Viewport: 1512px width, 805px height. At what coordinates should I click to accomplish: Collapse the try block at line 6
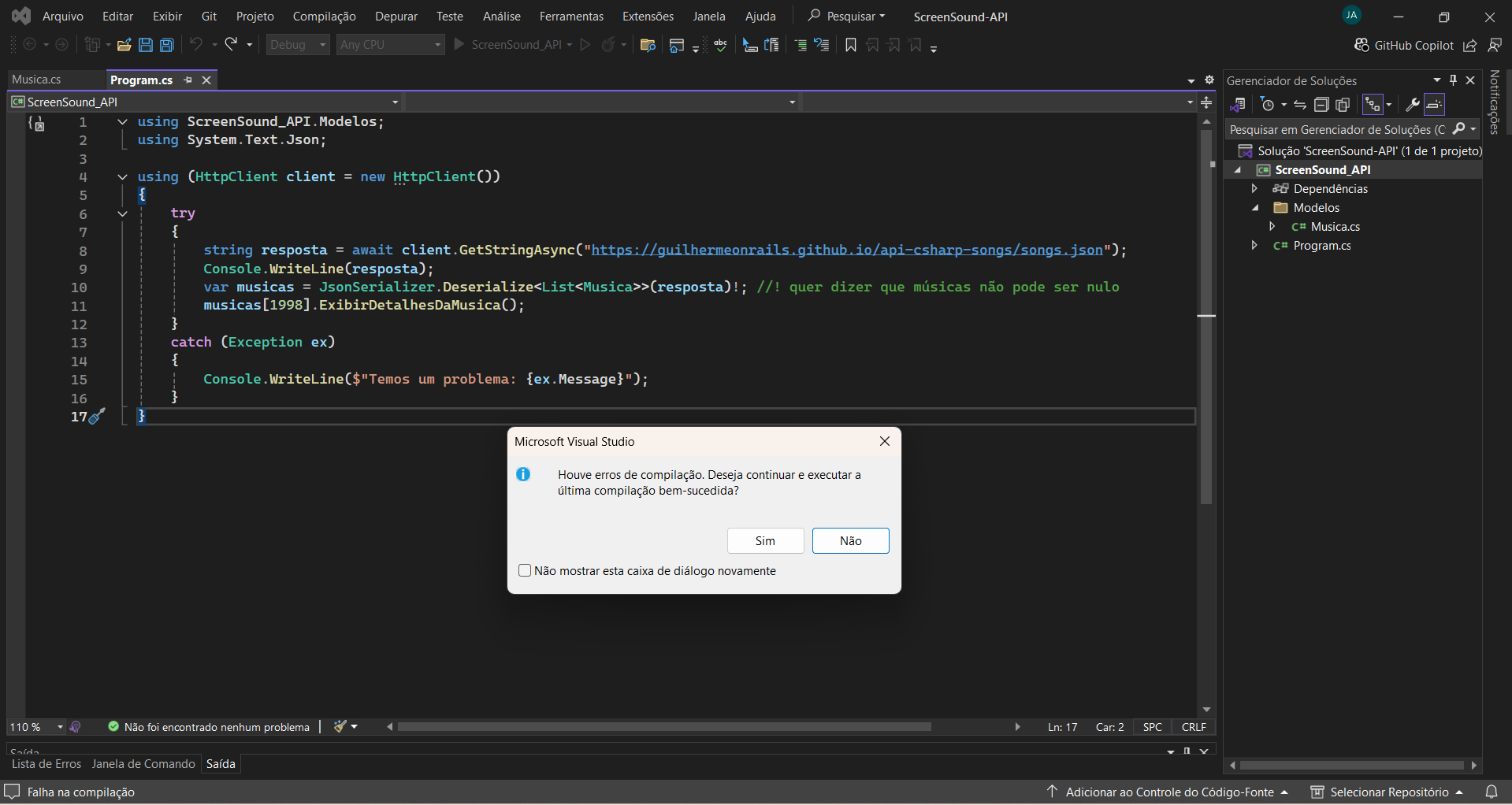pos(122,213)
